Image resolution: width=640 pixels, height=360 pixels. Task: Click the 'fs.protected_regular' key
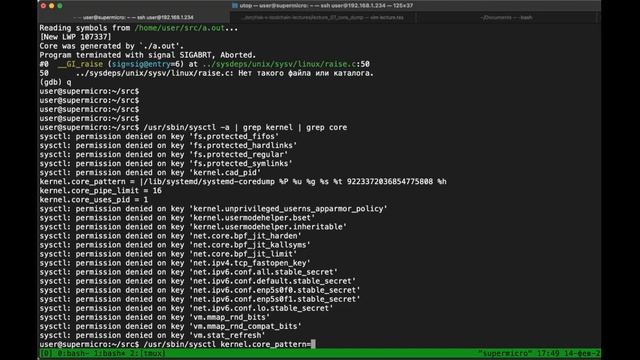238,155
